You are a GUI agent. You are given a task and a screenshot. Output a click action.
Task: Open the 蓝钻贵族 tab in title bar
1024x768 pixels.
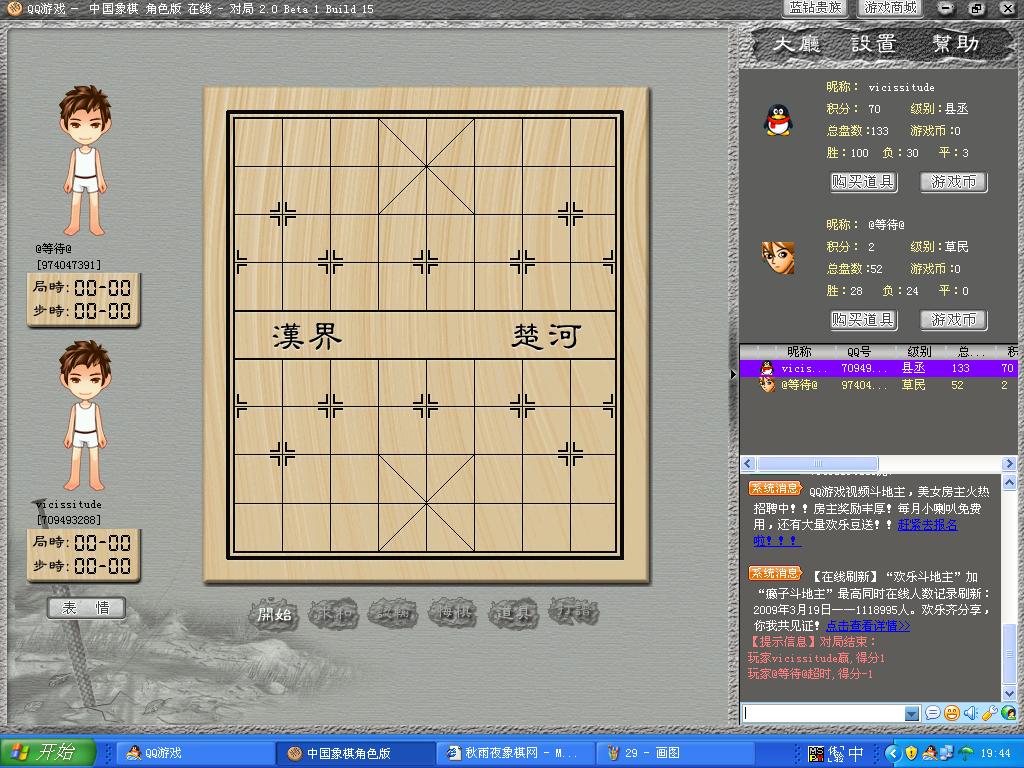816,8
